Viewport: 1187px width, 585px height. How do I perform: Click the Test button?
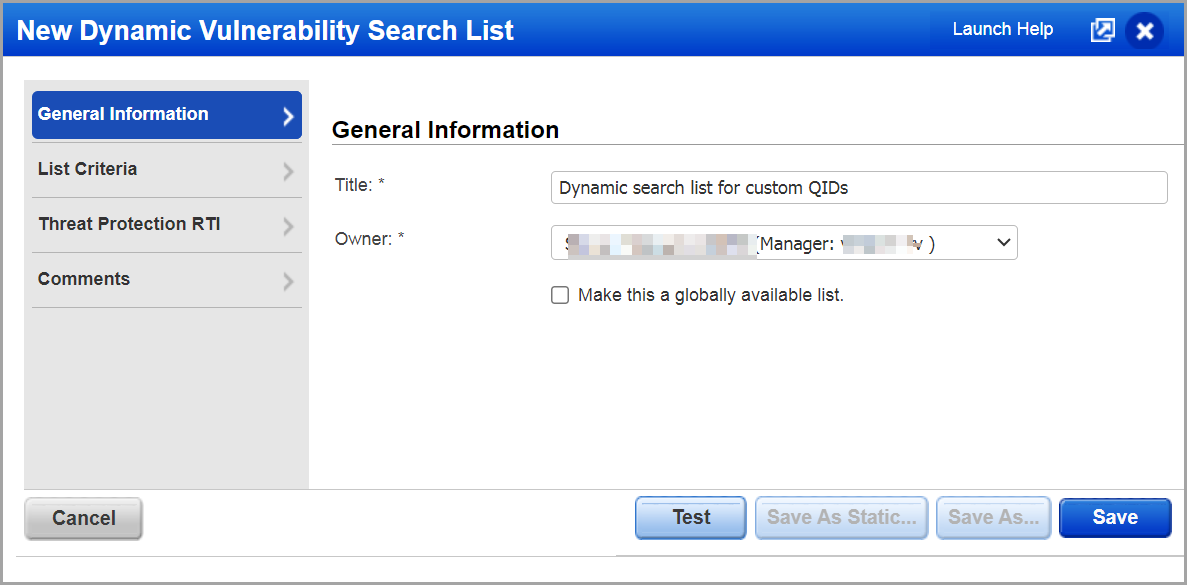[691, 518]
